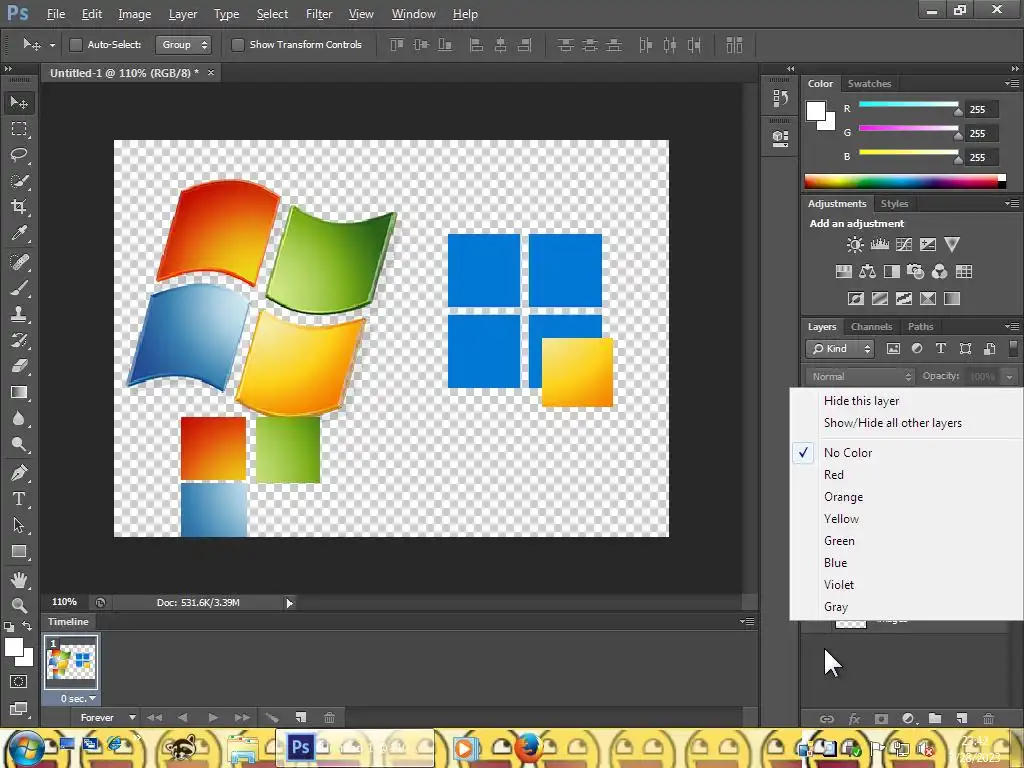Select the Pen tool
1024x768 pixels.
(x=19, y=472)
